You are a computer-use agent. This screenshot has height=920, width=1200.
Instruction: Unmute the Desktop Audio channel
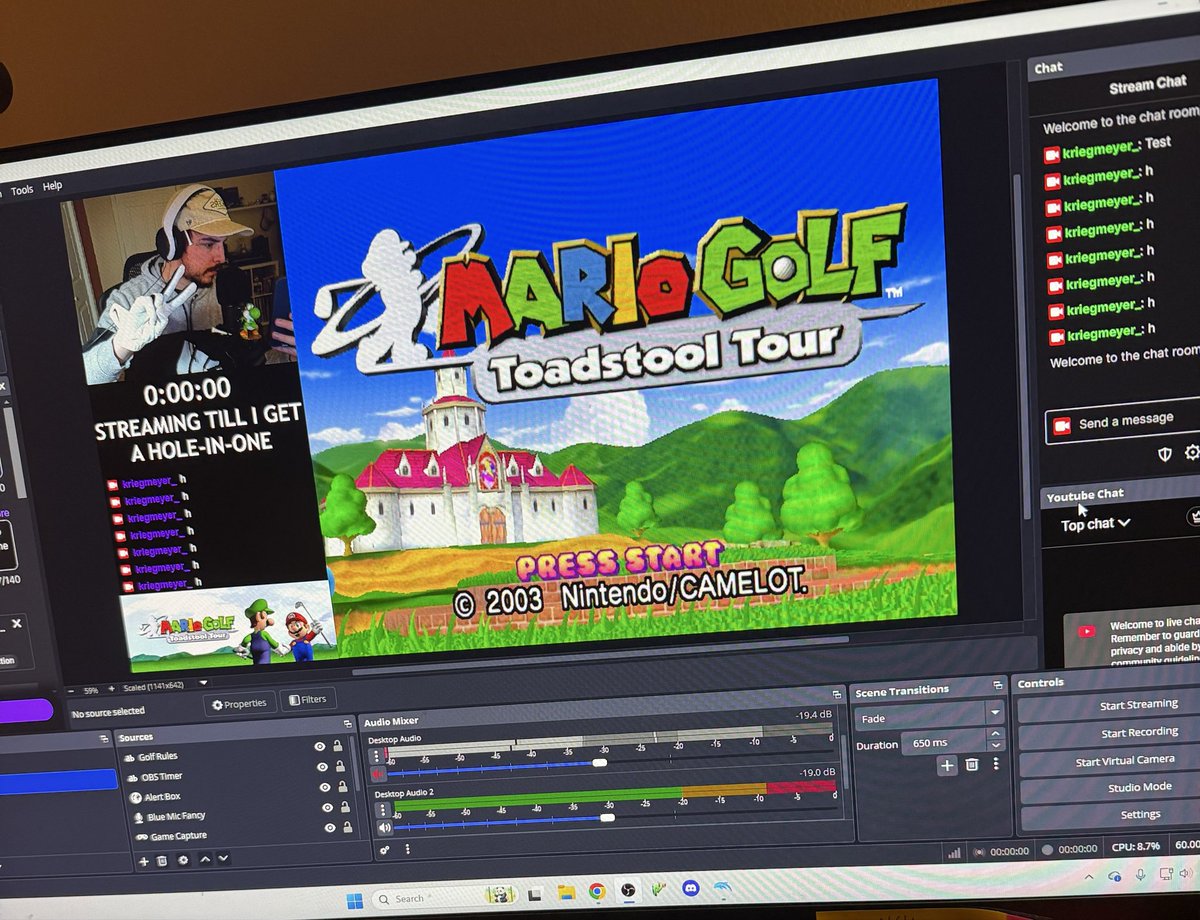click(x=378, y=773)
